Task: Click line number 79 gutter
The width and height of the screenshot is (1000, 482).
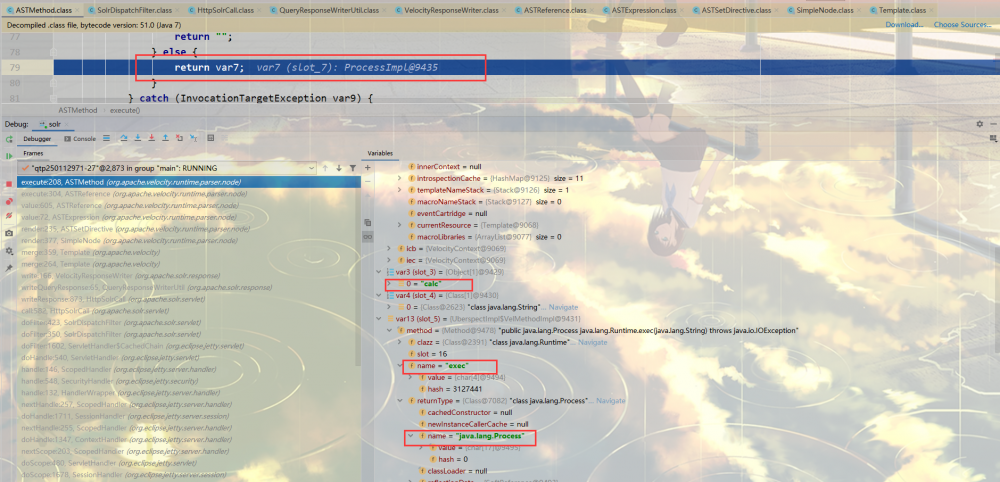Action: [15, 67]
